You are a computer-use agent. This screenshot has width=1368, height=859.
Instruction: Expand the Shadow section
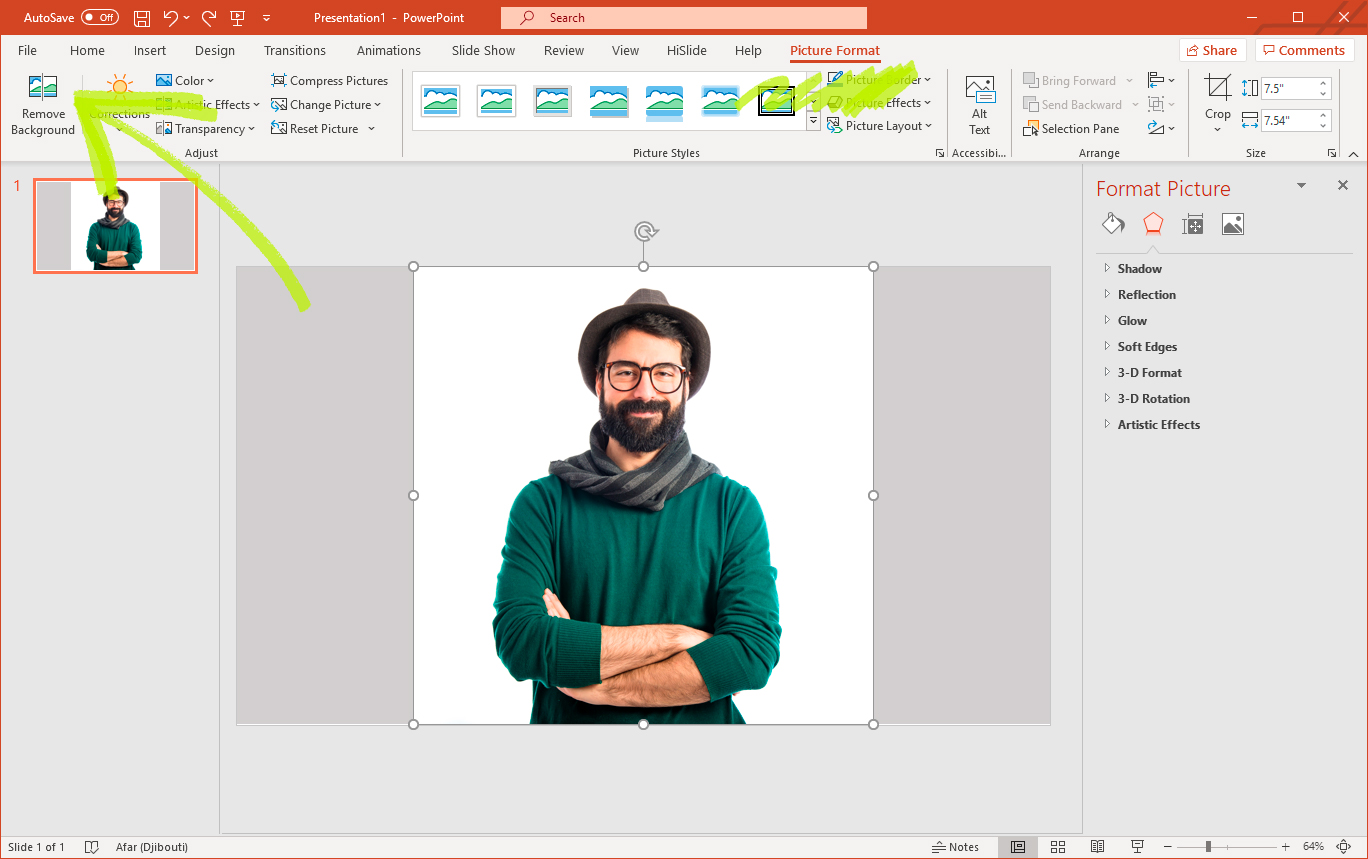click(x=1139, y=269)
